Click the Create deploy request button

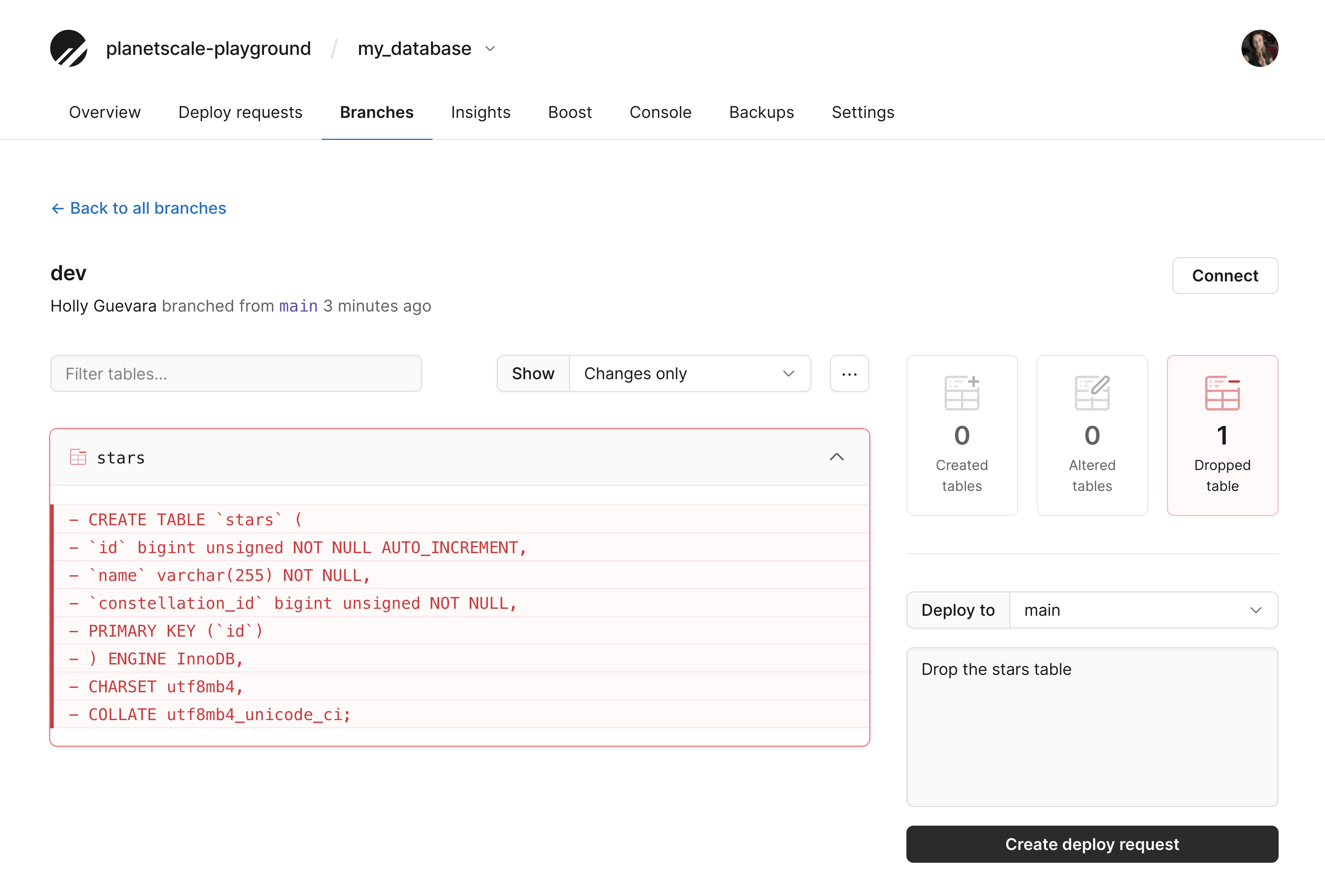(1092, 844)
